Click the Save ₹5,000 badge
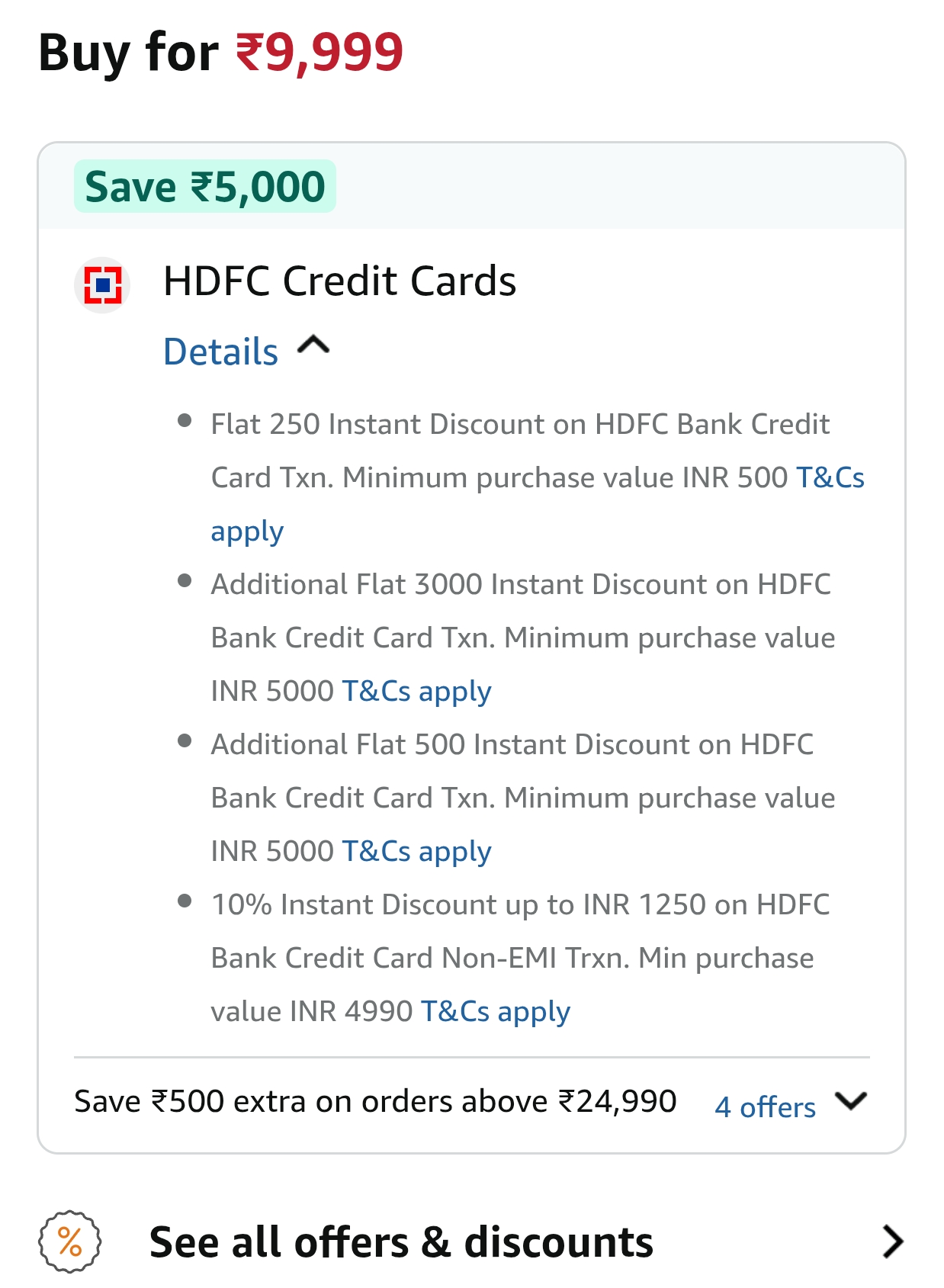 coord(204,187)
